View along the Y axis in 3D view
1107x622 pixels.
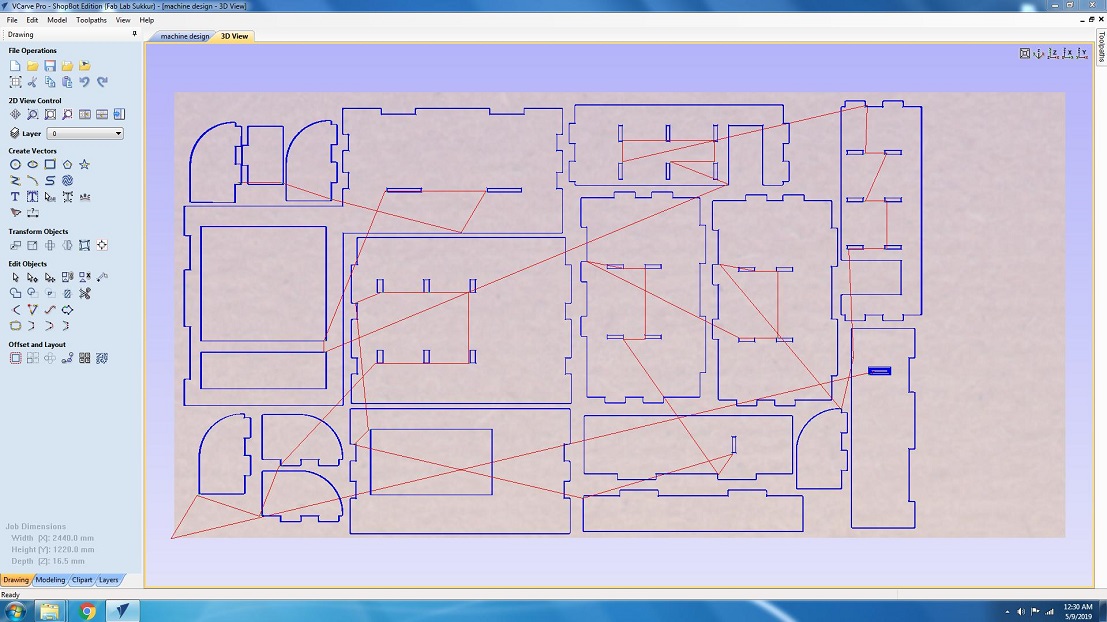[1082, 54]
